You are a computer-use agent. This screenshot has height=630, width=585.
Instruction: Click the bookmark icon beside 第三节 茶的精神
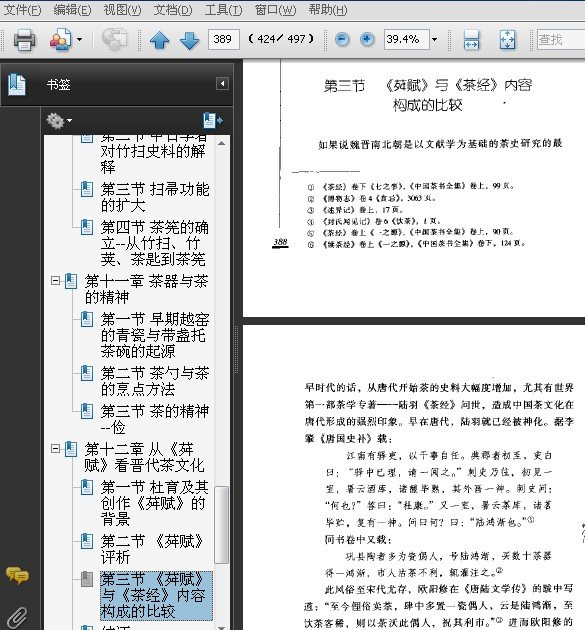87,411
